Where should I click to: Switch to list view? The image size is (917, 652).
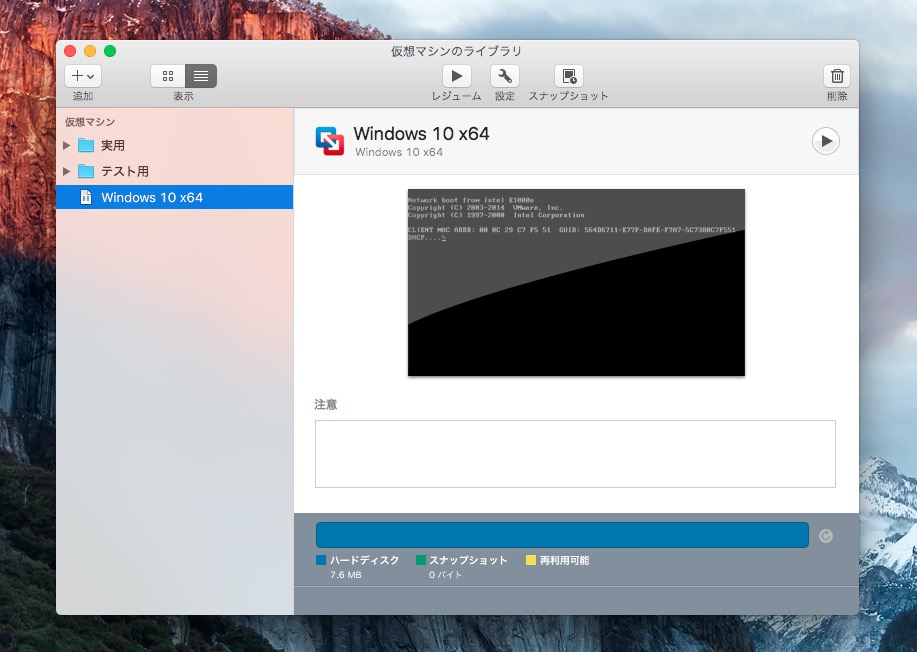(x=200, y=76)
